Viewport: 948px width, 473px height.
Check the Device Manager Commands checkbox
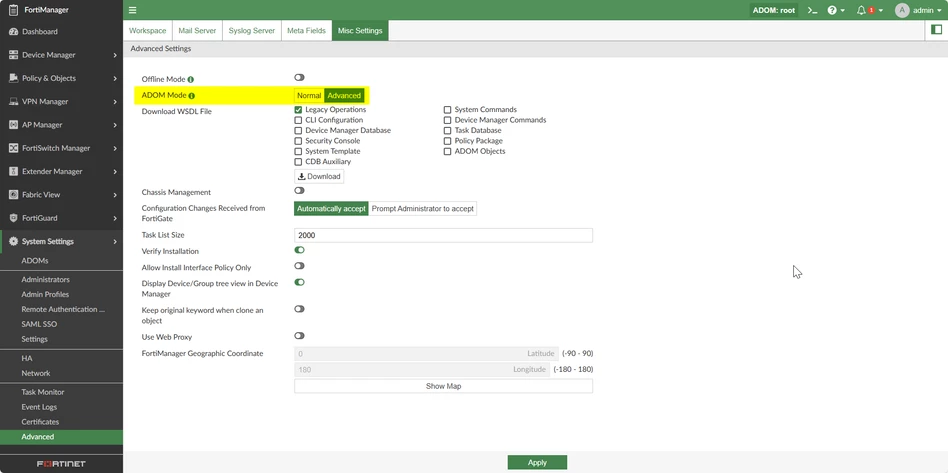[x=447, y=120]
